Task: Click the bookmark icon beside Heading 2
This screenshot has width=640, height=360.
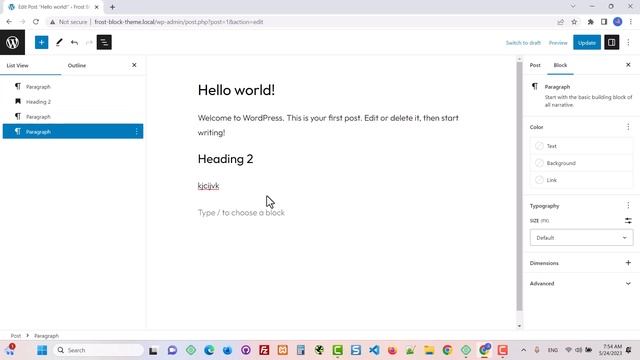Action: pyautogui.click(x=18, y=101)
